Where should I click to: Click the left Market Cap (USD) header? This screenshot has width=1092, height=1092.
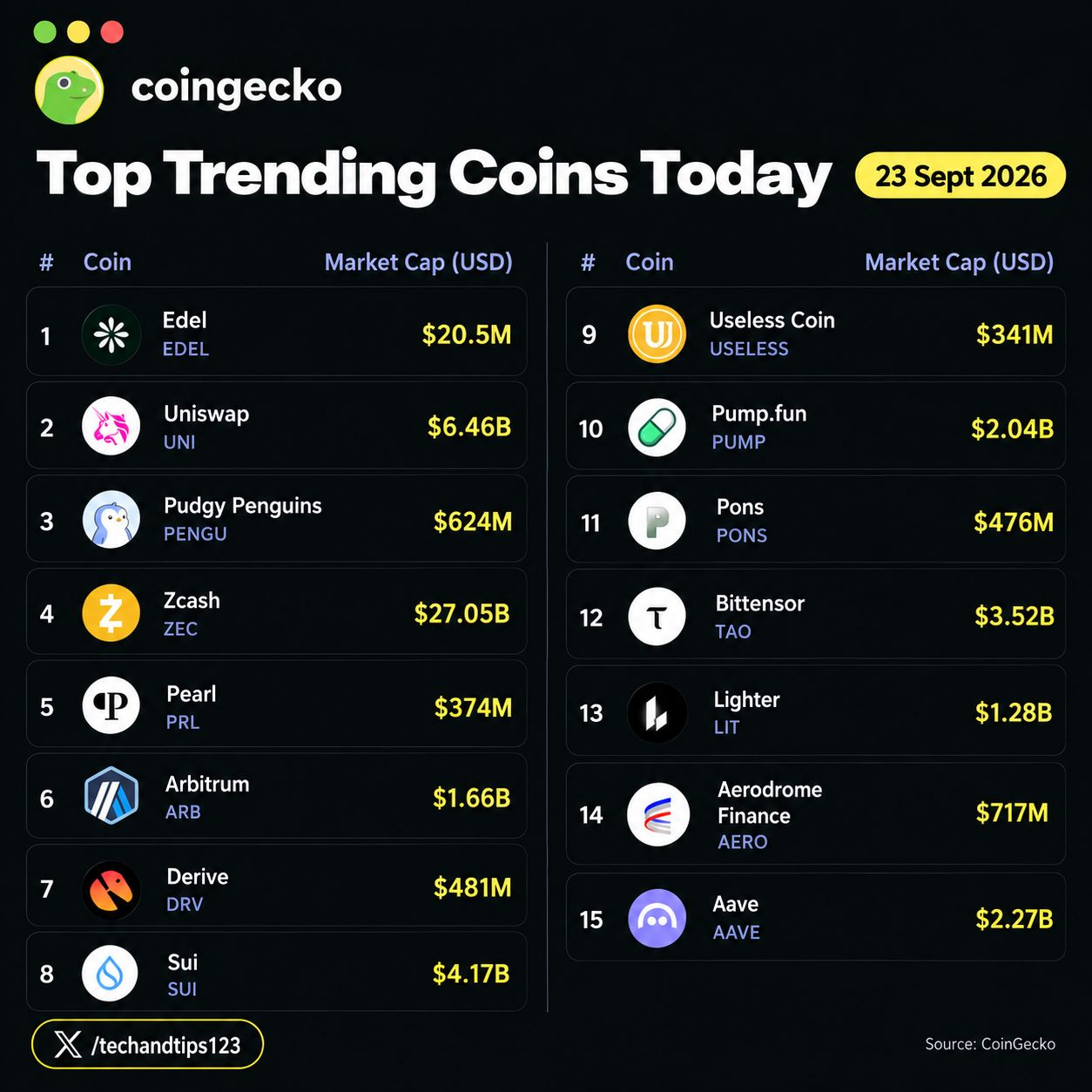(418, 262)
